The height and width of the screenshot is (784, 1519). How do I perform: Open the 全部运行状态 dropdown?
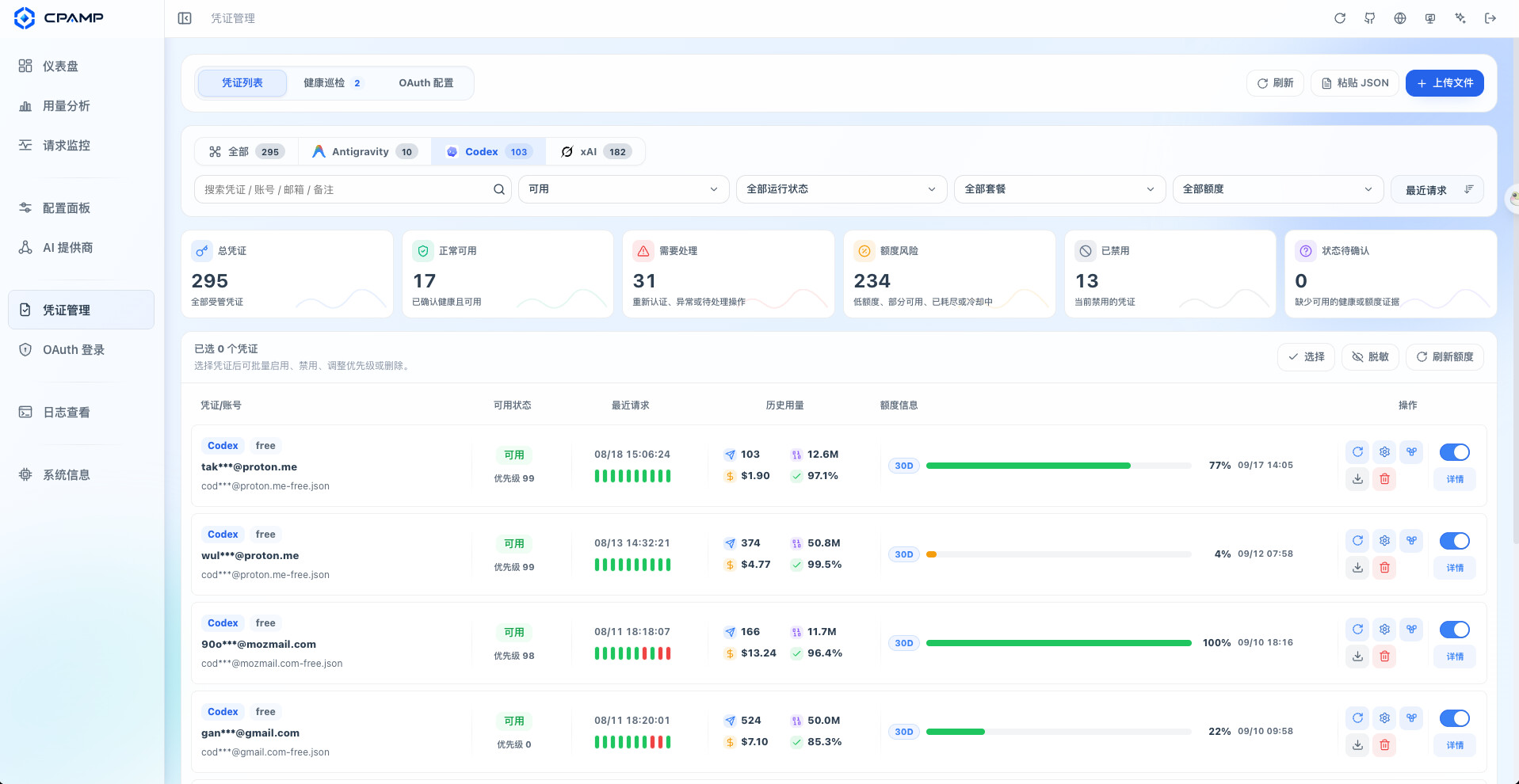[842, 189]
